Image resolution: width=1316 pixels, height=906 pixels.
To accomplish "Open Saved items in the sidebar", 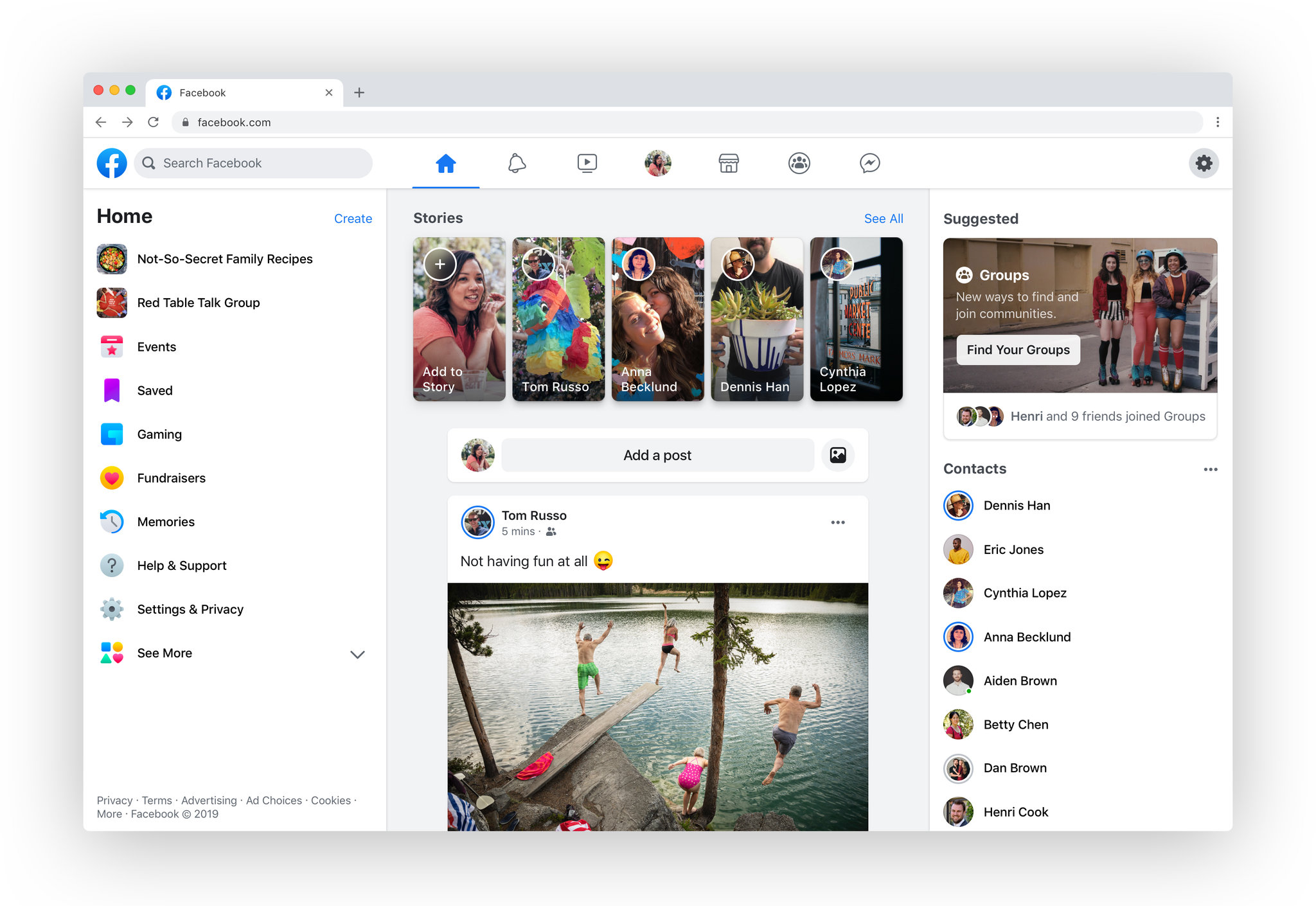I will (x=154, y=390).
